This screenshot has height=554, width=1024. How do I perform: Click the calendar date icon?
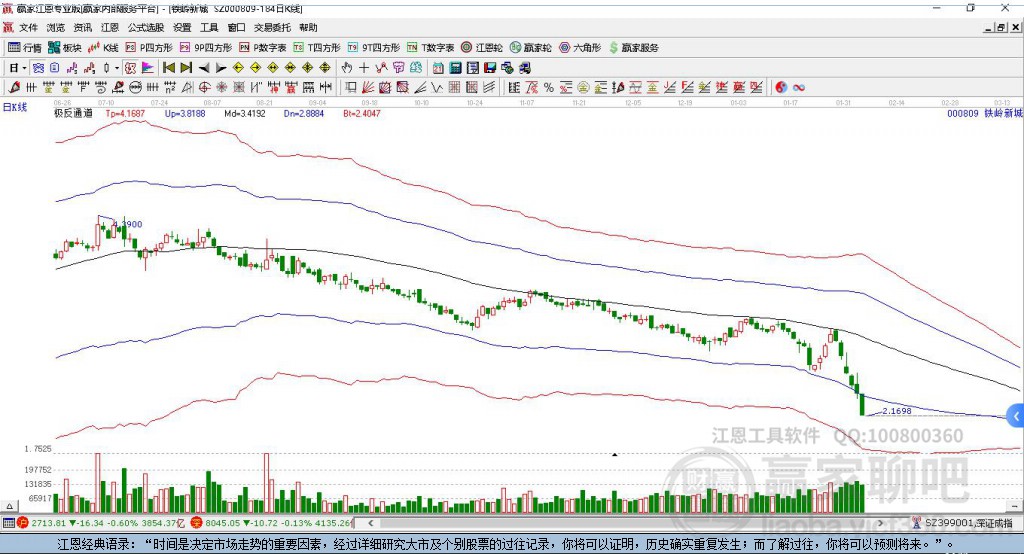(438, 68)
